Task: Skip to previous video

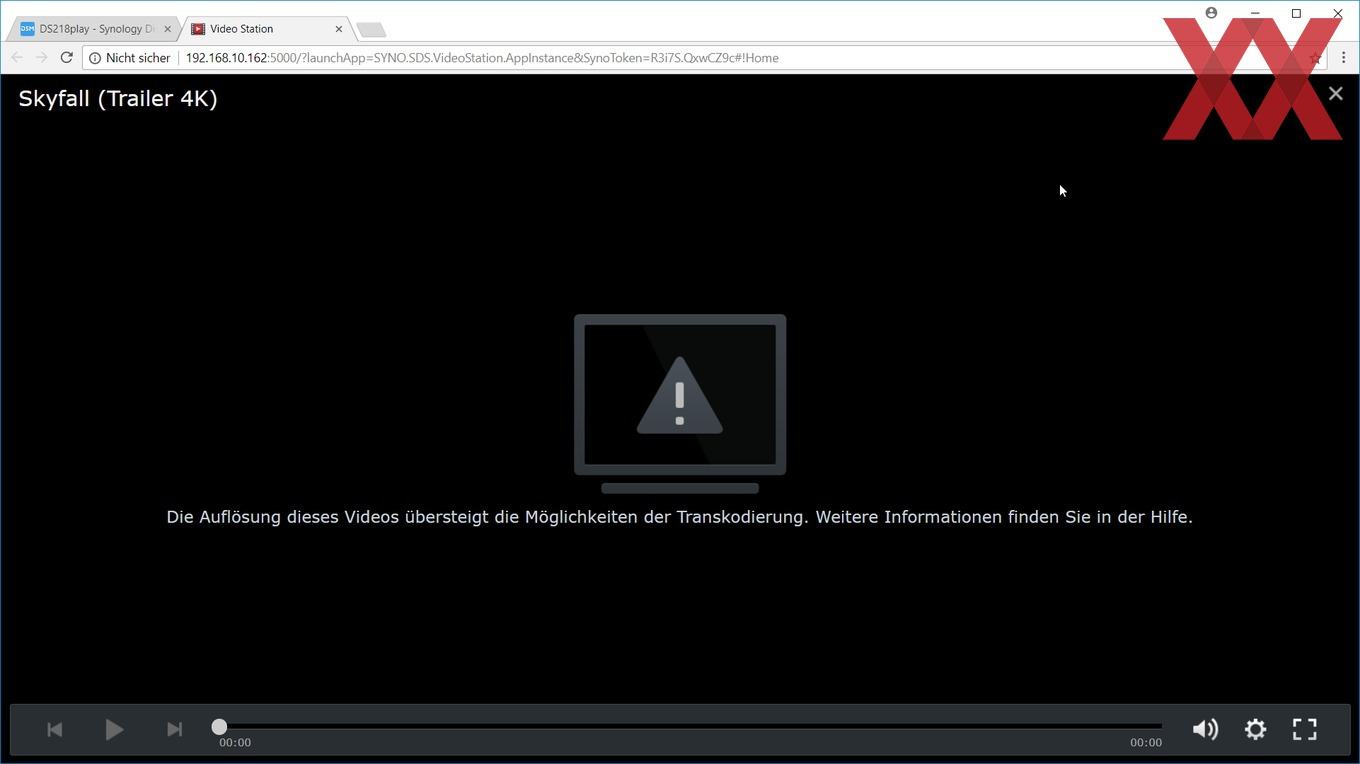Action: click(55, 729)
